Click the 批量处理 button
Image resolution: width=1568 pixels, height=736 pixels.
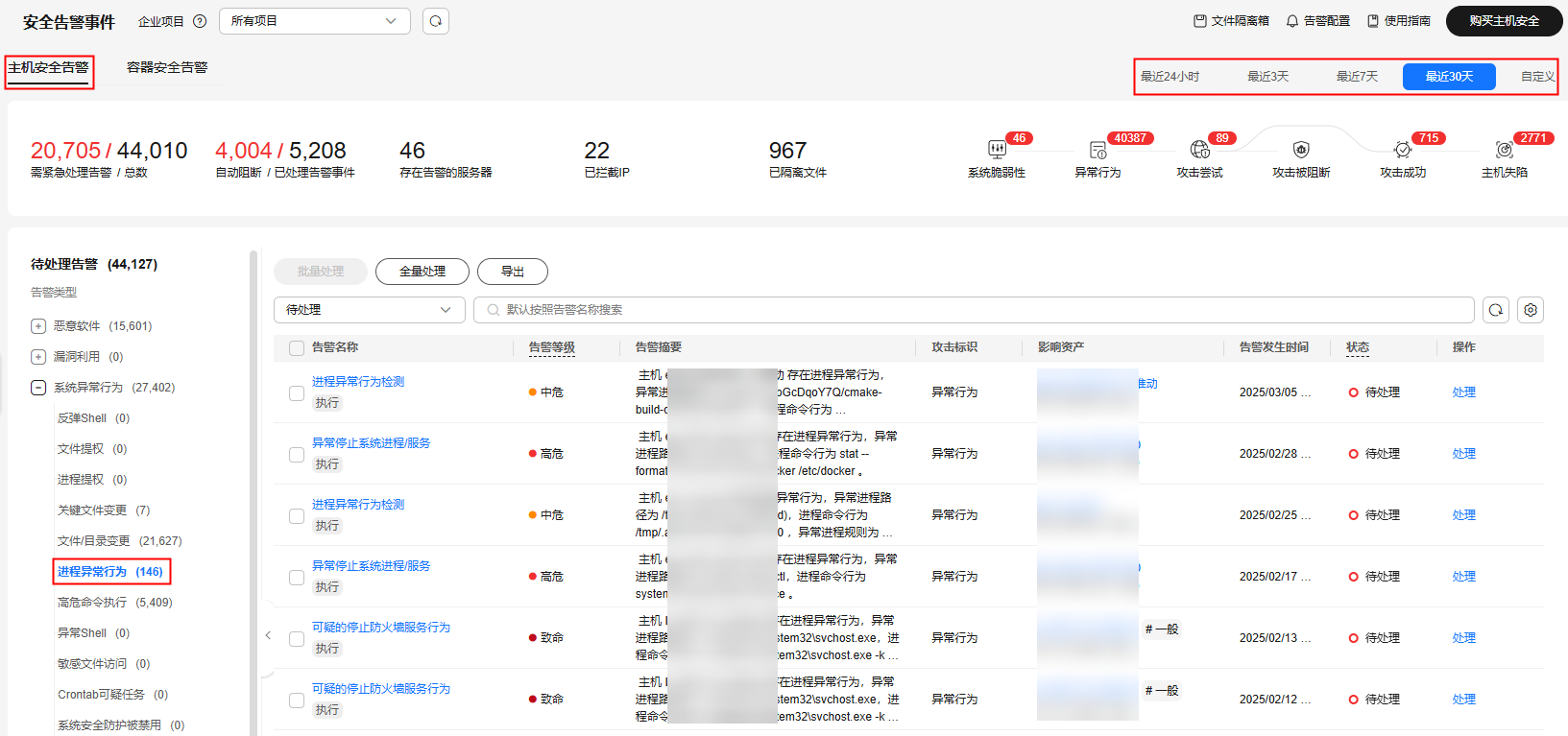tap(321, 272)
